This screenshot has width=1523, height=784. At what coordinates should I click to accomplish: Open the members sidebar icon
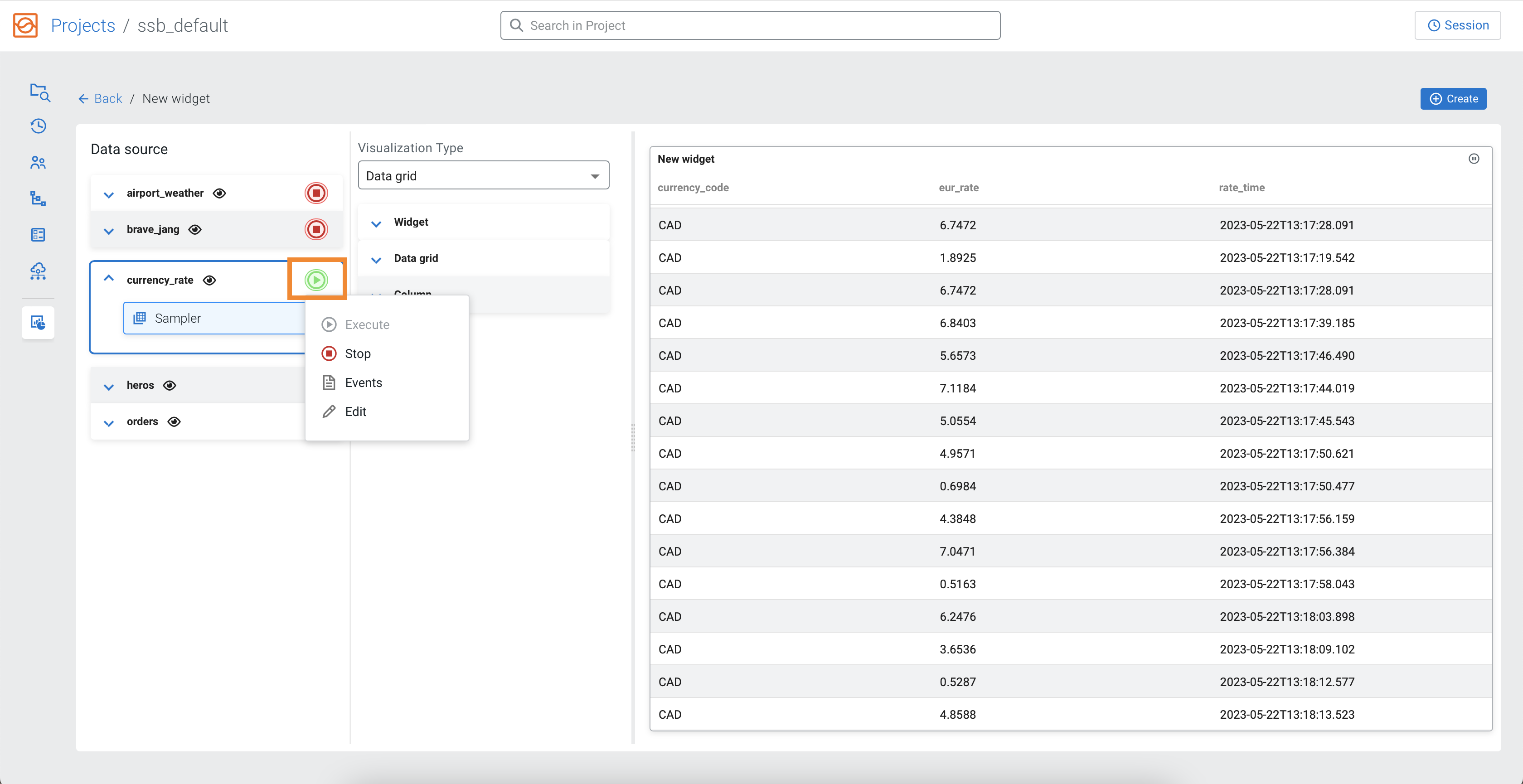tap(39, 163)
